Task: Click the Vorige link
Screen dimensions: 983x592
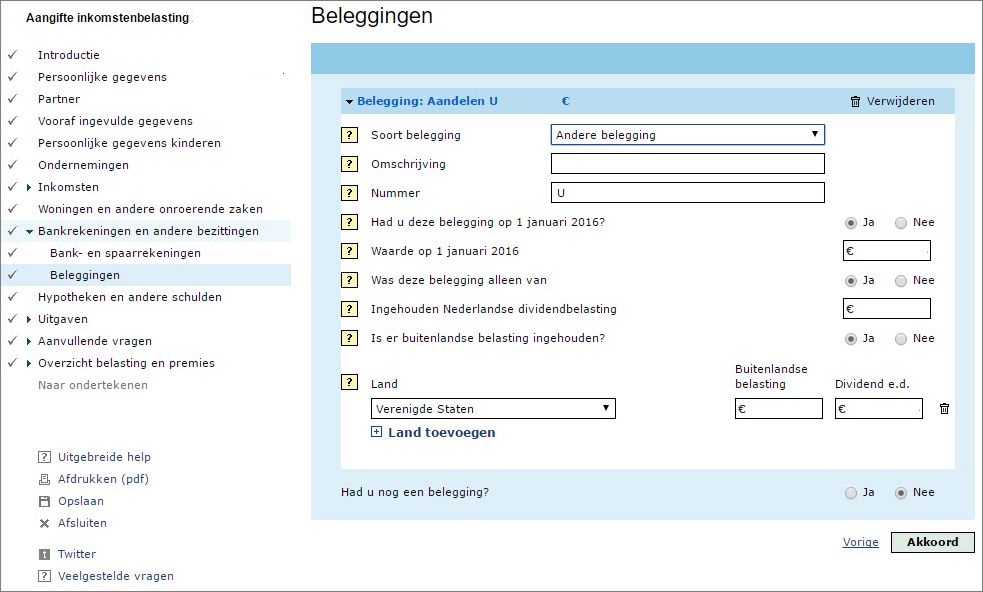Action: click(860, 542)
